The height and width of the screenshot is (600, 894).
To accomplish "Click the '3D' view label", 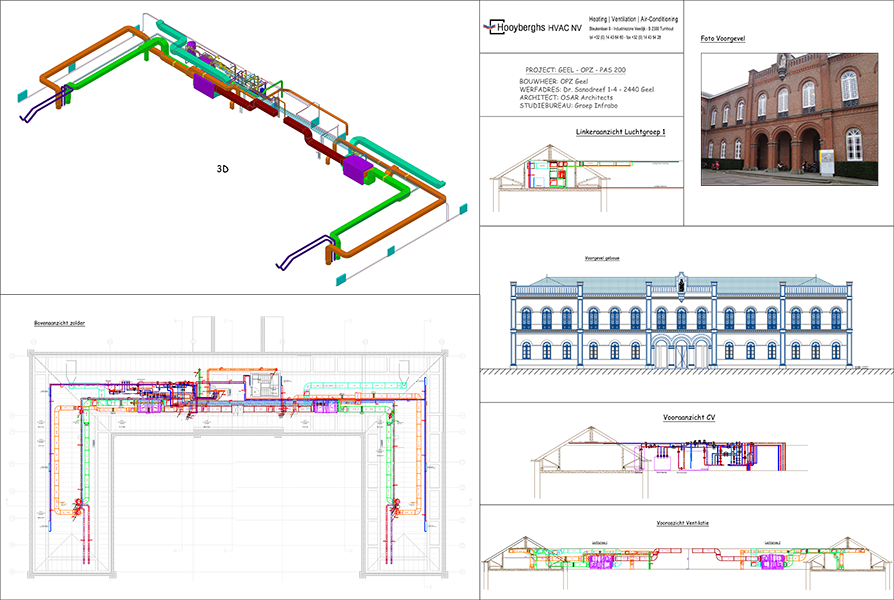I will click(x=222, y=169).
